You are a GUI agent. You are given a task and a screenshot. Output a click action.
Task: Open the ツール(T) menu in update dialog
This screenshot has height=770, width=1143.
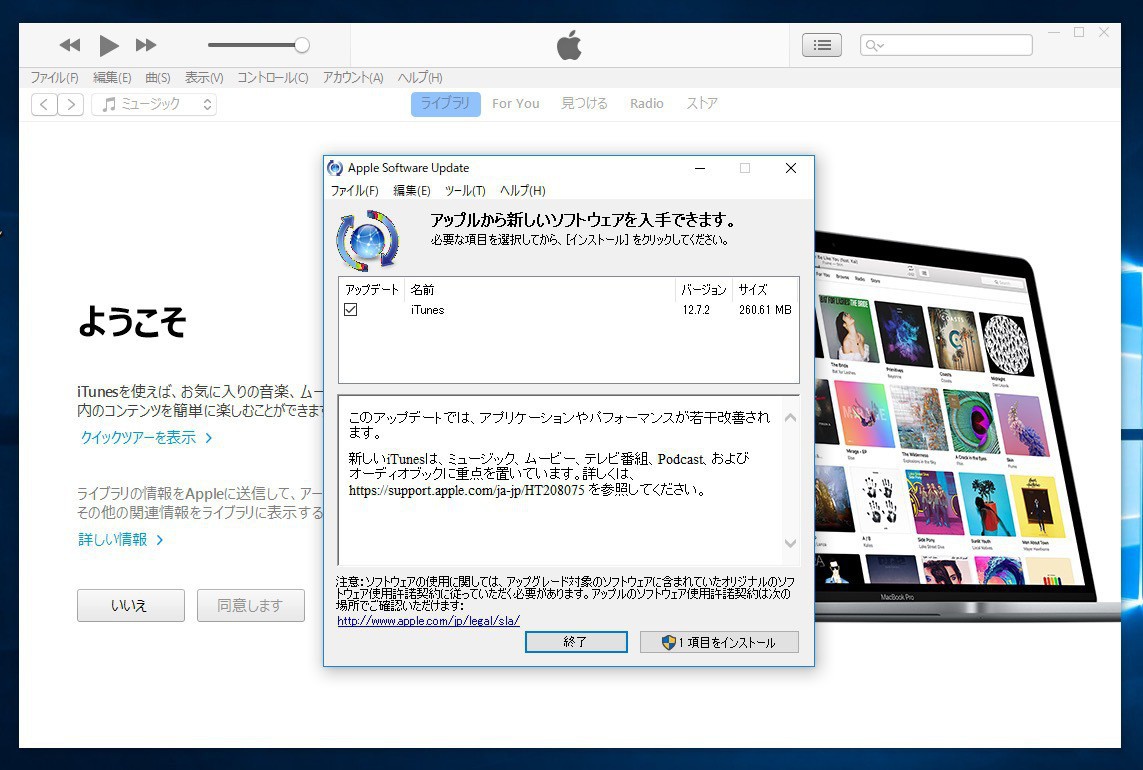pyautogui.click(x=465, y=191)
